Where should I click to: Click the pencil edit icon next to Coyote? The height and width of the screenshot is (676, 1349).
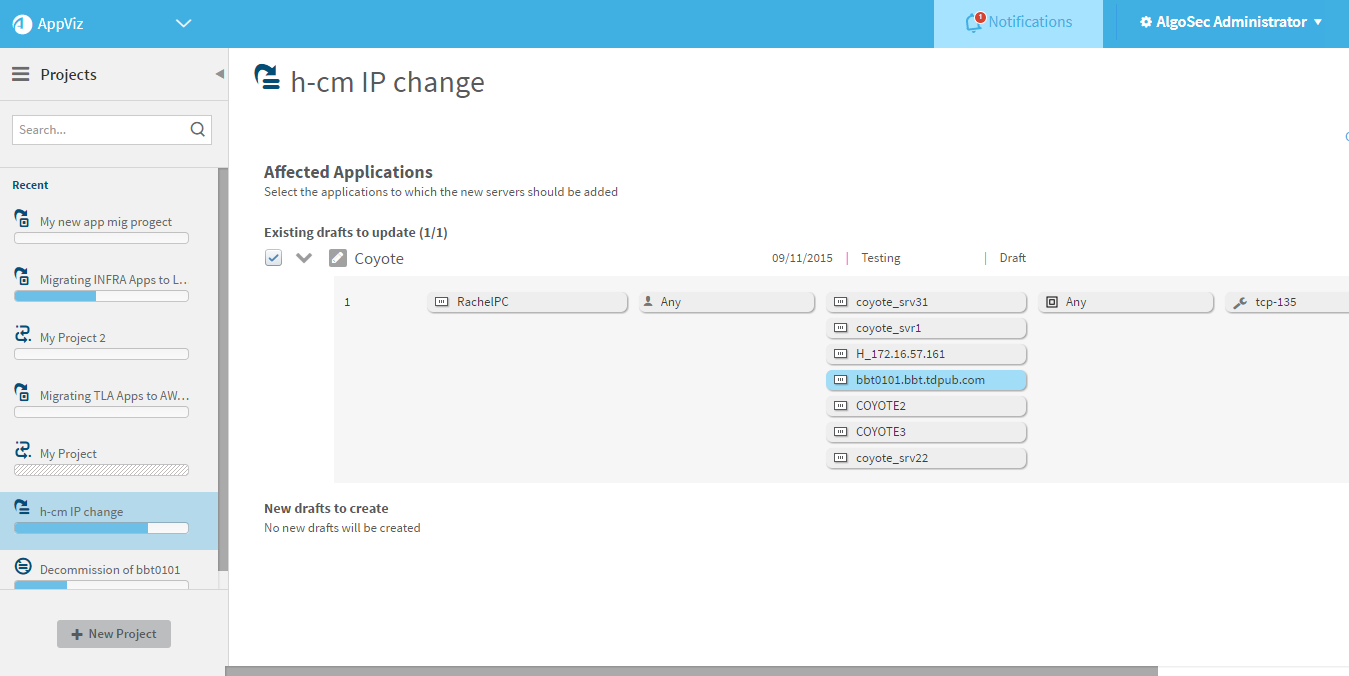(338, 258)
